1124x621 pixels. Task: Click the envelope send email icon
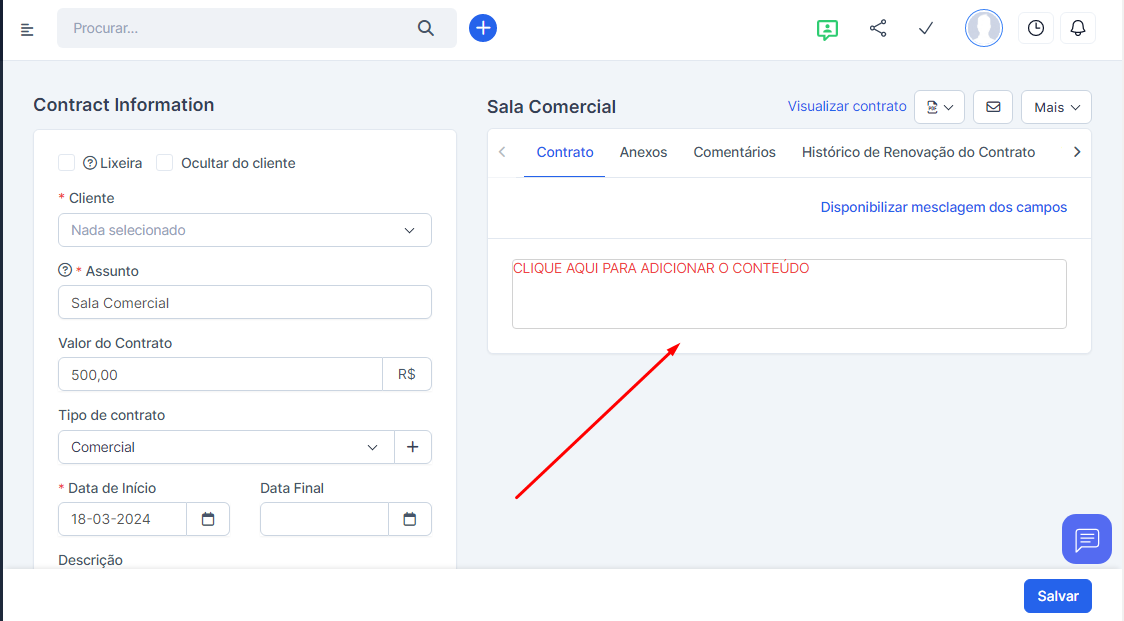(993, 107)
